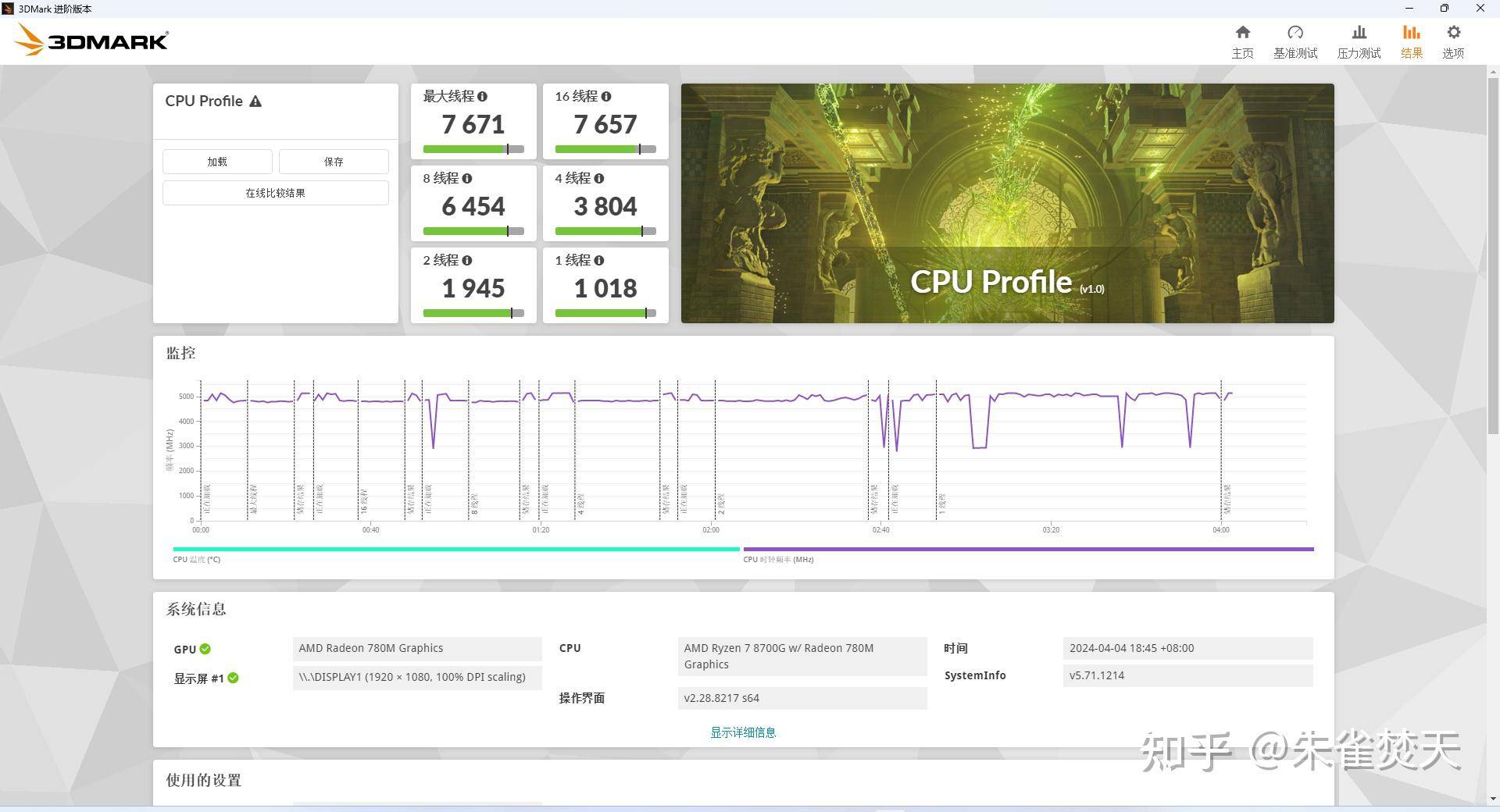The width and height of the screenshot is (1500, 812).
Task: Click the 1 线程 score bar
Action: (605, 313)
